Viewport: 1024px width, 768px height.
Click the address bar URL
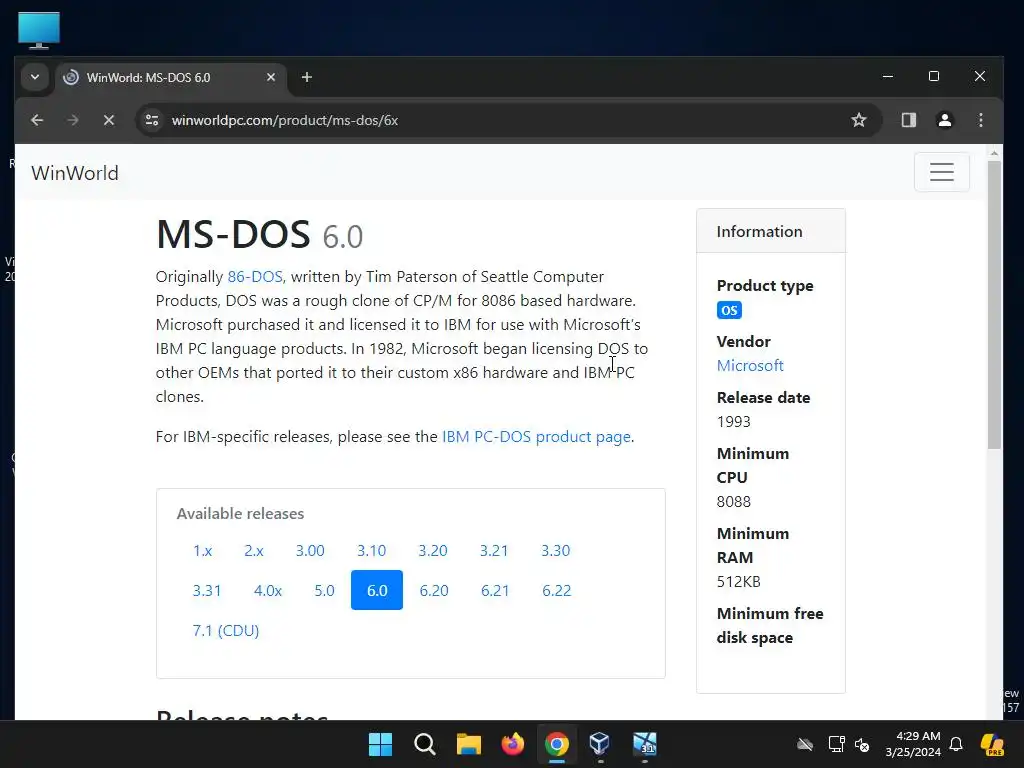coord(285,120)
